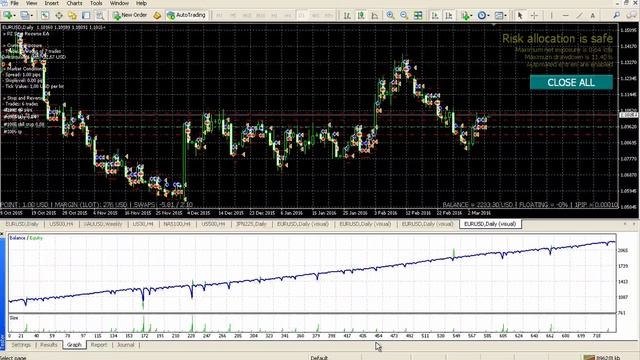Toggle Chart Shift
Viewport: 640px width, 360px height.
[x=449, y=15]
